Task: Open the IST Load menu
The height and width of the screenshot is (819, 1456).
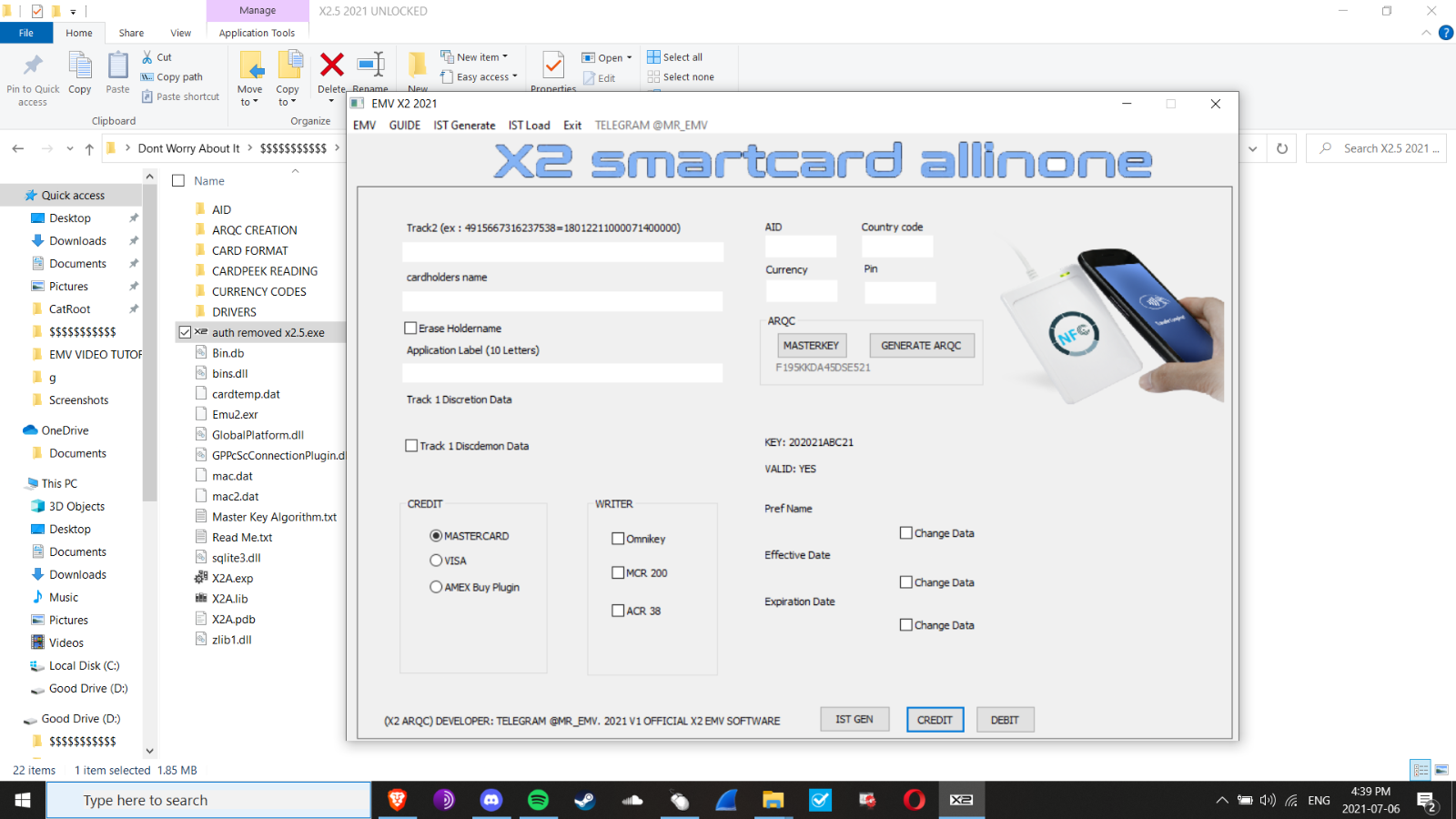Action: pyautogui.click(x=529, y=126)
